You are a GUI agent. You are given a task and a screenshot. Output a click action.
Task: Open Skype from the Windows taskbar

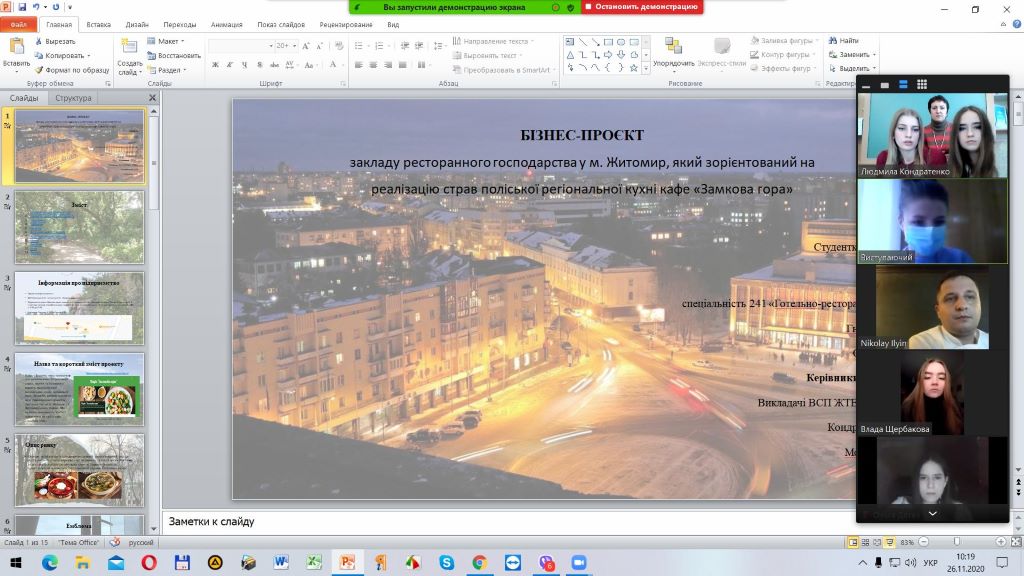tap(447, 562)
